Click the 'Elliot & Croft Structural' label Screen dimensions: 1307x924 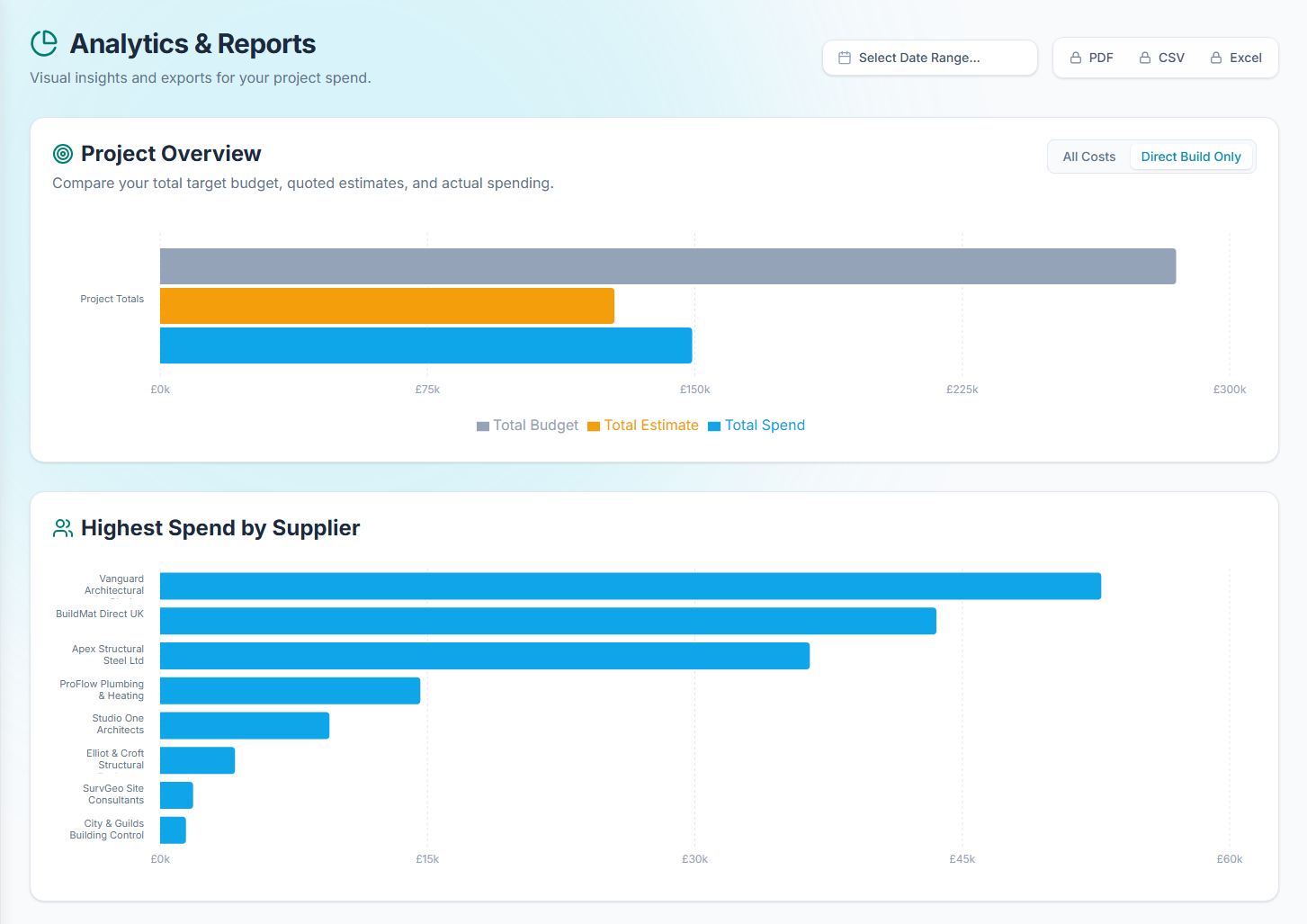point(115,759)
